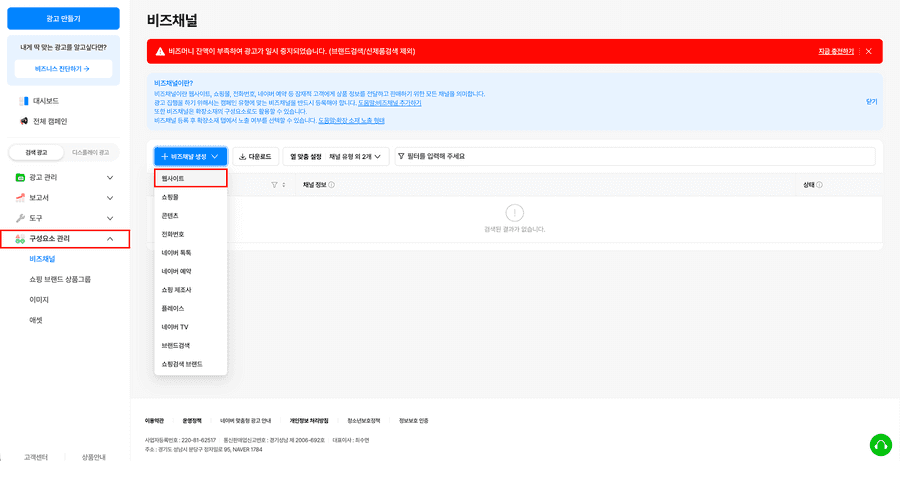Choose 웹사이트 from the channel dropdown menu

tap(190, 178)
